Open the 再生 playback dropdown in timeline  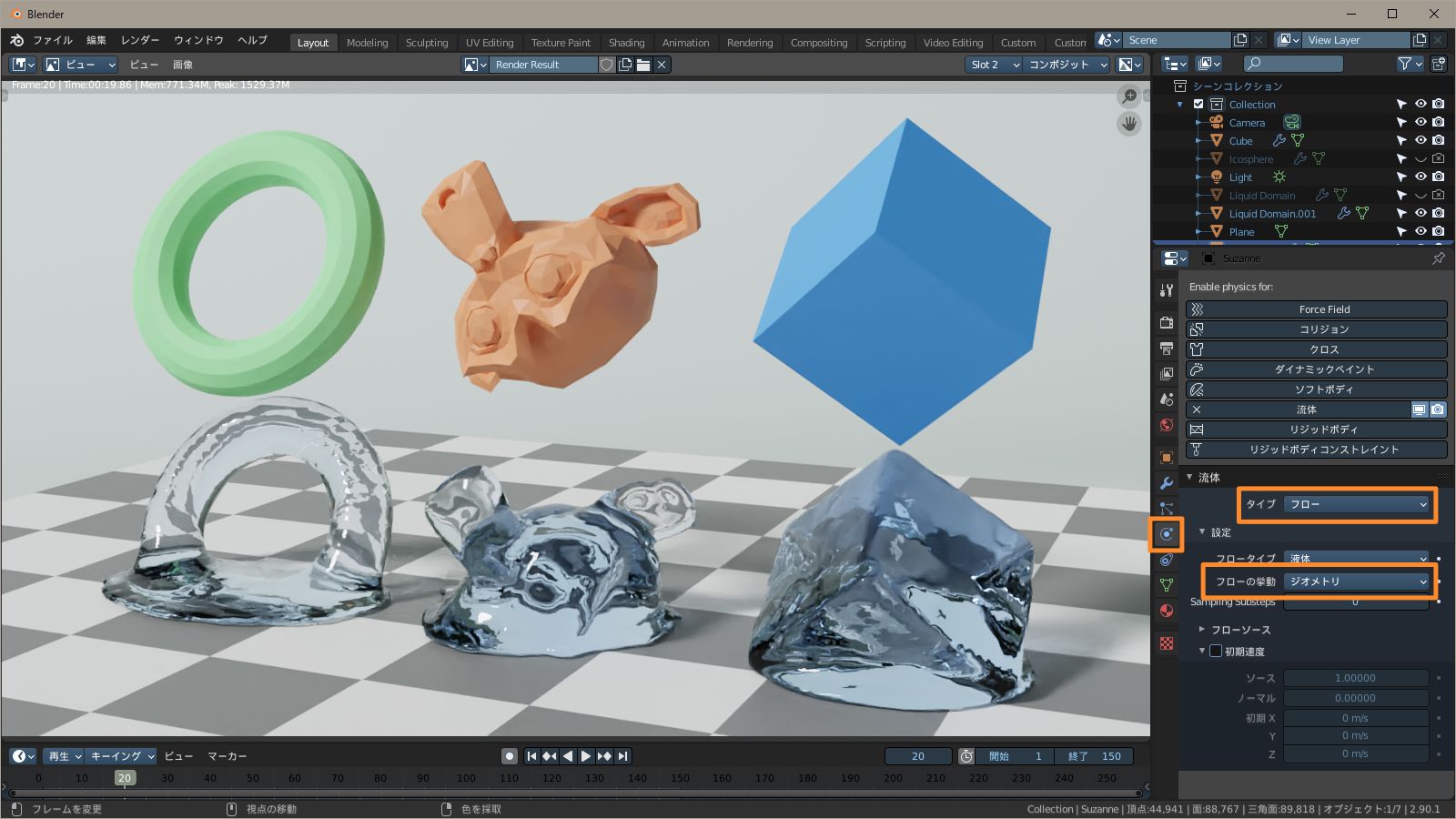click(x=64, y=756)
